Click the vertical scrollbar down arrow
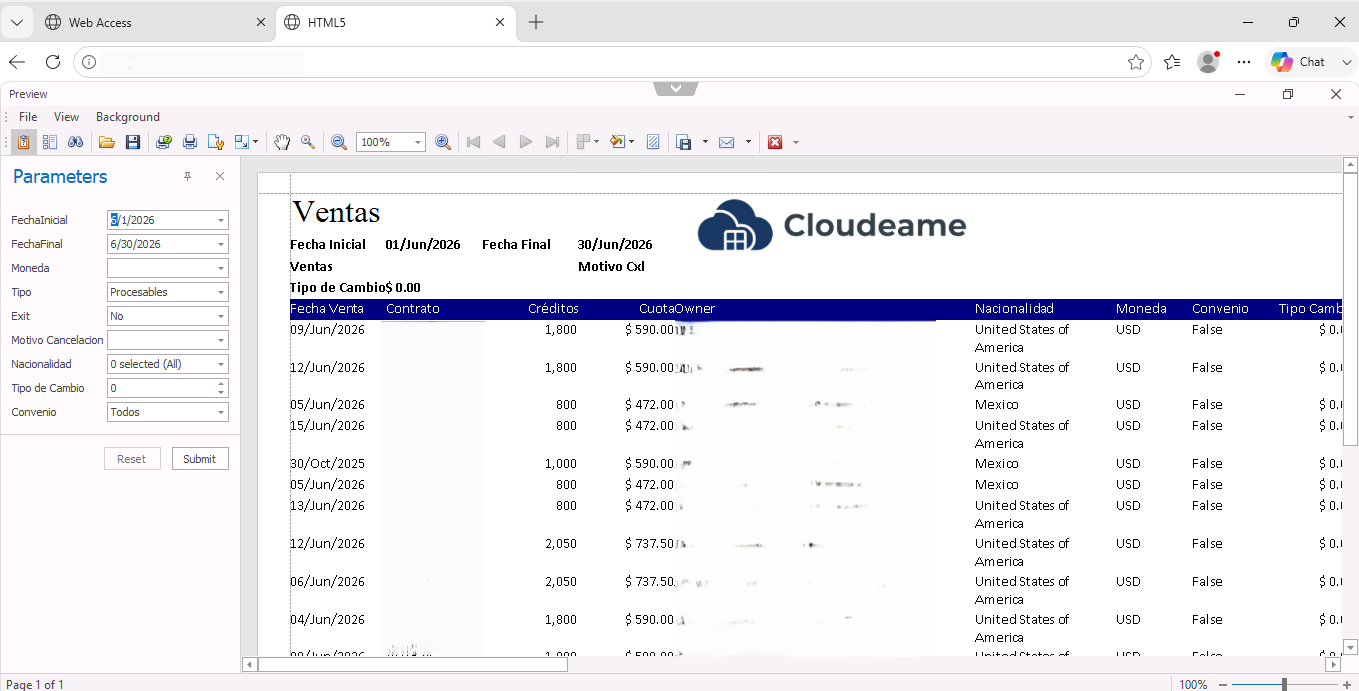 [x=1350, y=646]
